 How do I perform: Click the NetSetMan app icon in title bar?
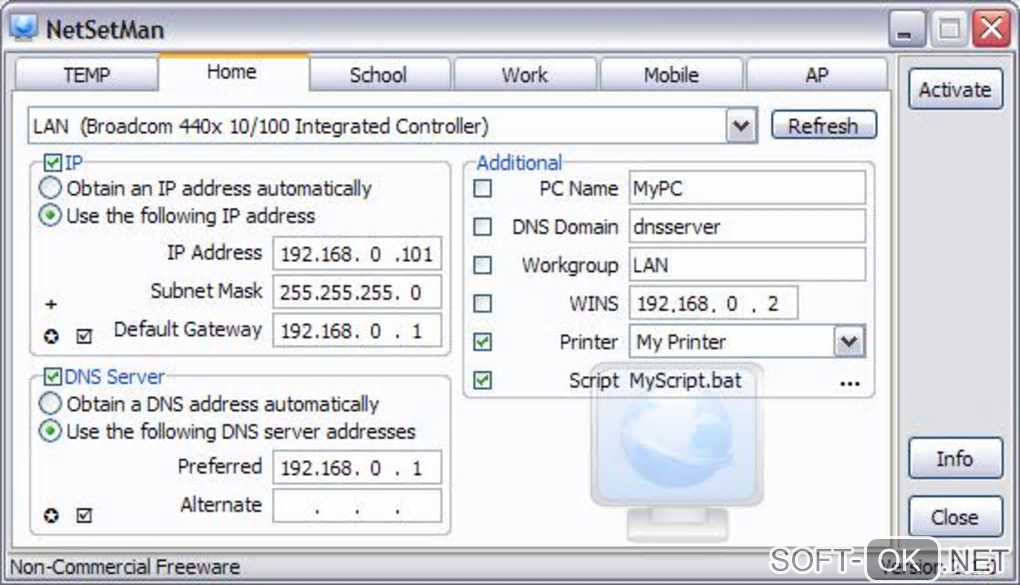tap(24, 28)
